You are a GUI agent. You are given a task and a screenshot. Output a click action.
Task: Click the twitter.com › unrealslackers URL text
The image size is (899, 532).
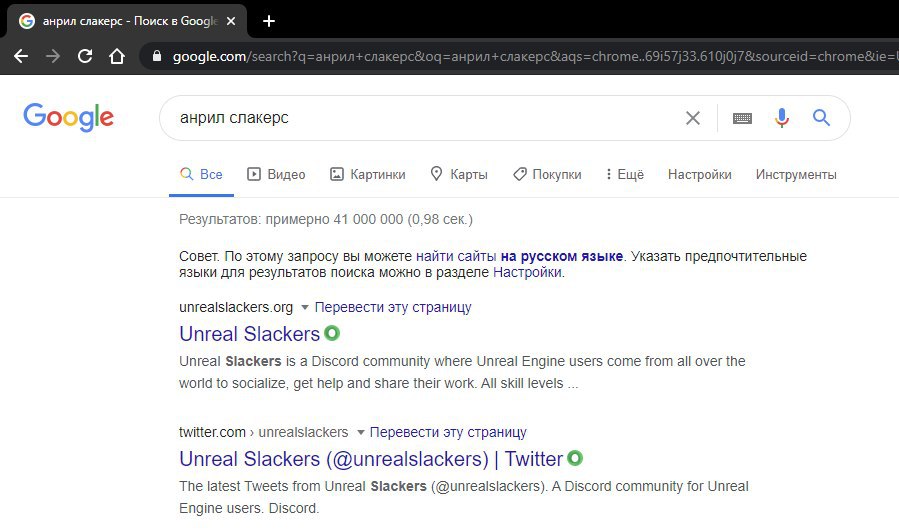tap(263, 432)
